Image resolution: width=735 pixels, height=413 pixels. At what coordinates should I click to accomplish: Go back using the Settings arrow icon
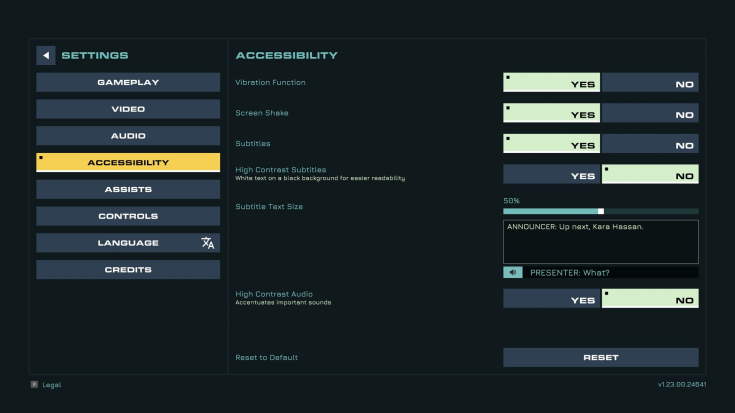click(46, 55)
